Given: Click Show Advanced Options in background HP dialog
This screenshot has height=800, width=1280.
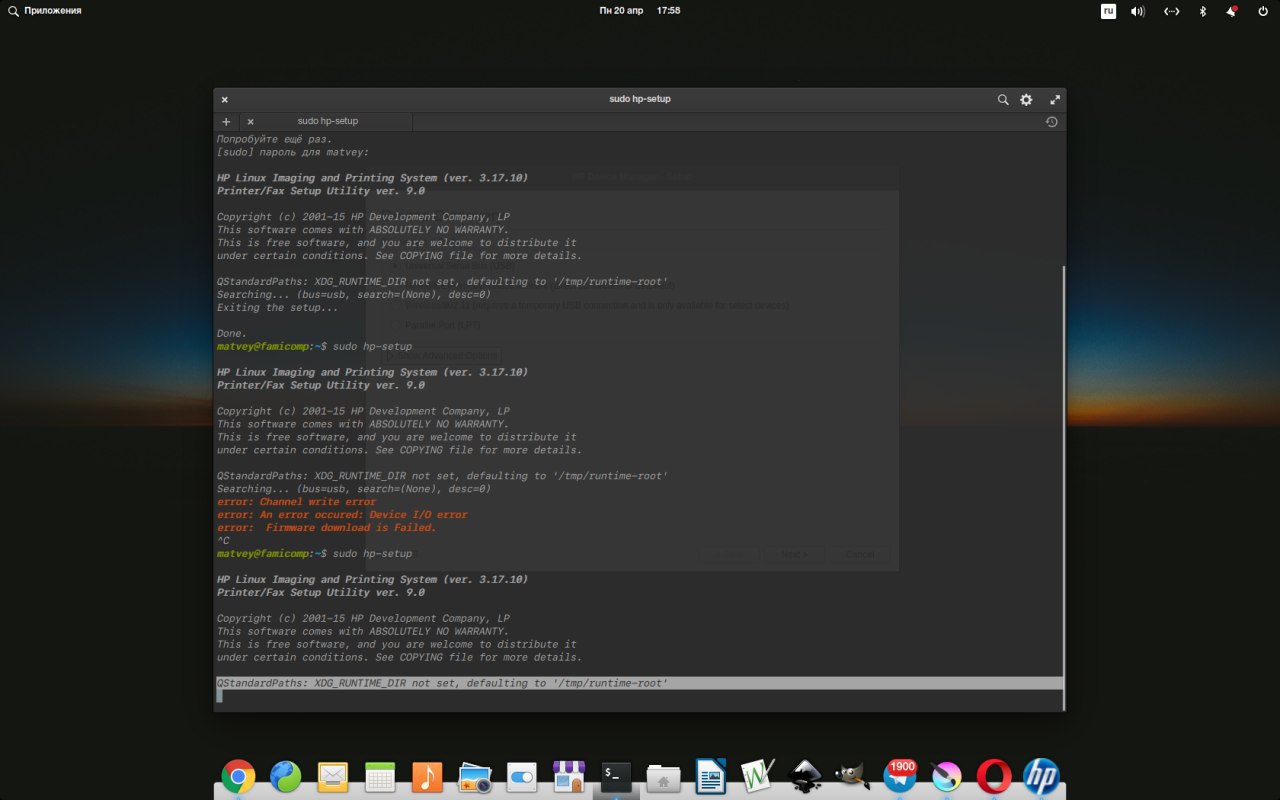Looking at the screenshot, I should click(x=444, y=355).
